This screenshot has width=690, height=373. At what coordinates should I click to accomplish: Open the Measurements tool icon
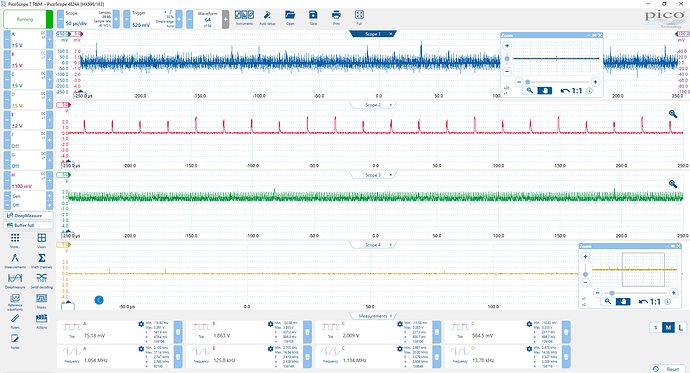click(x=15, y=258)
